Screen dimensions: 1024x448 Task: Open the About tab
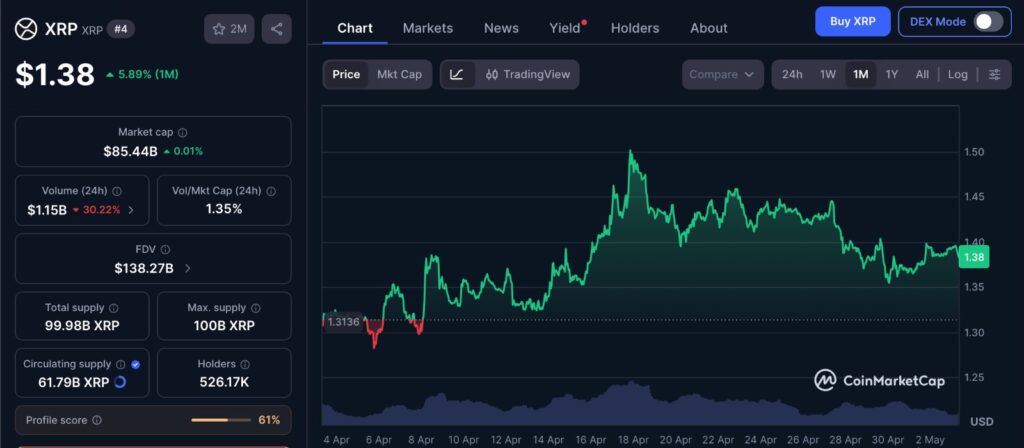point(709,28)
